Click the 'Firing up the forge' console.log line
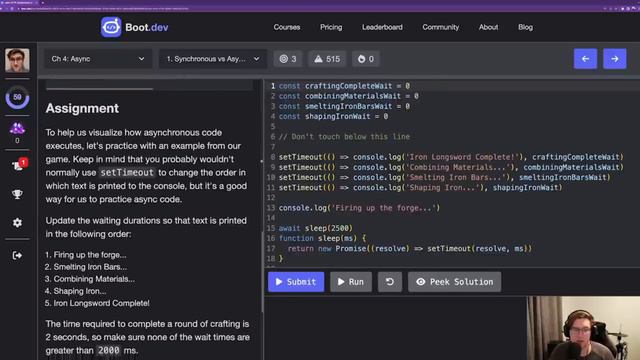The width and height of the screenshot is (640, 360). pyautogui.click(x=359, y=208)
